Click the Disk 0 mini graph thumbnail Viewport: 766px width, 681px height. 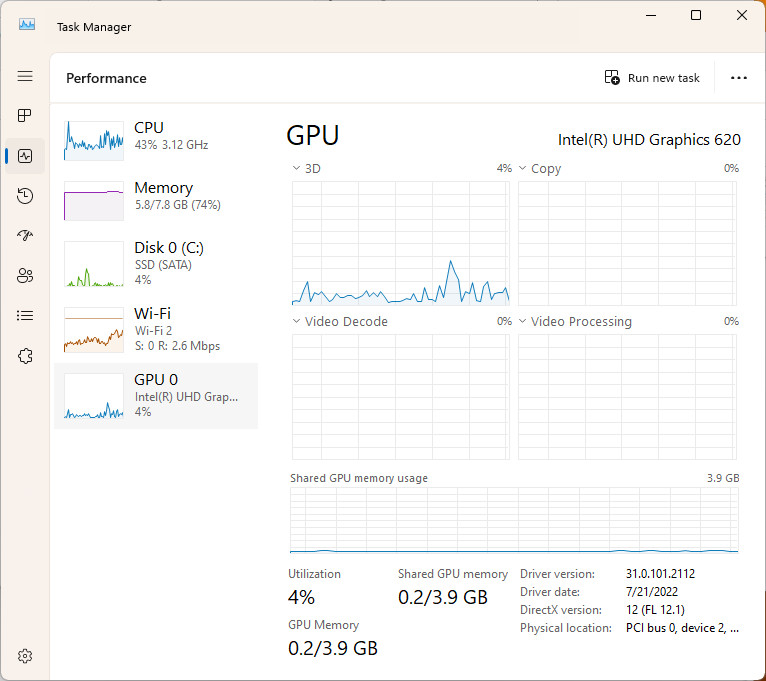point(94,264)
